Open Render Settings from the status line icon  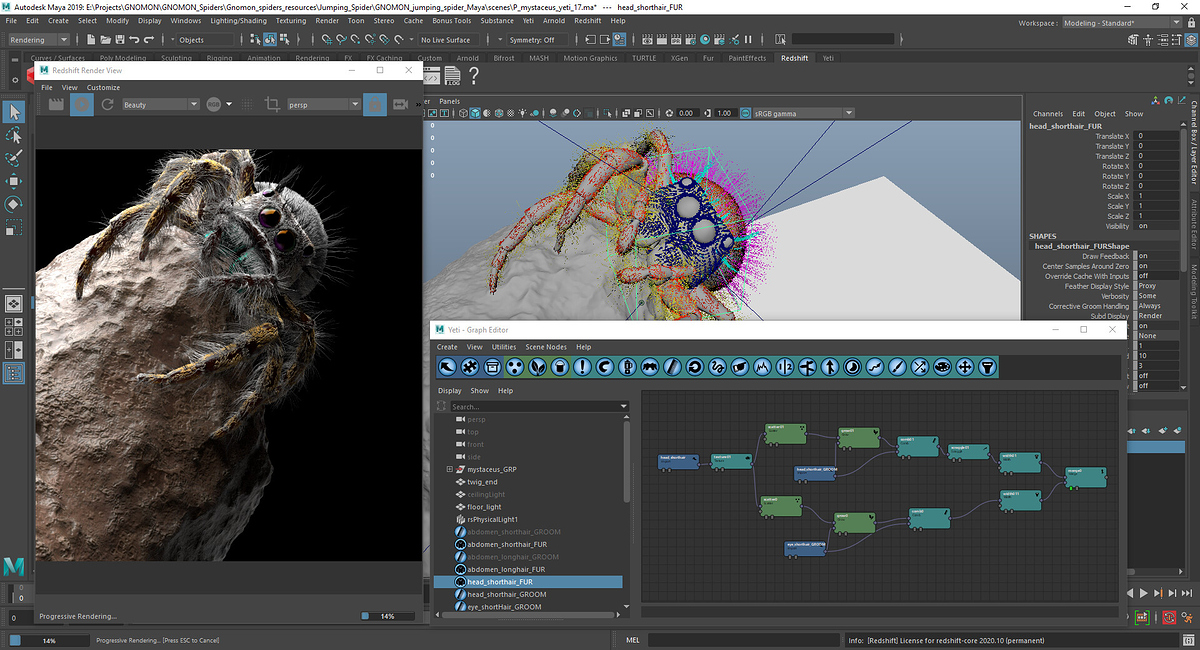click(x=690, y=40)
